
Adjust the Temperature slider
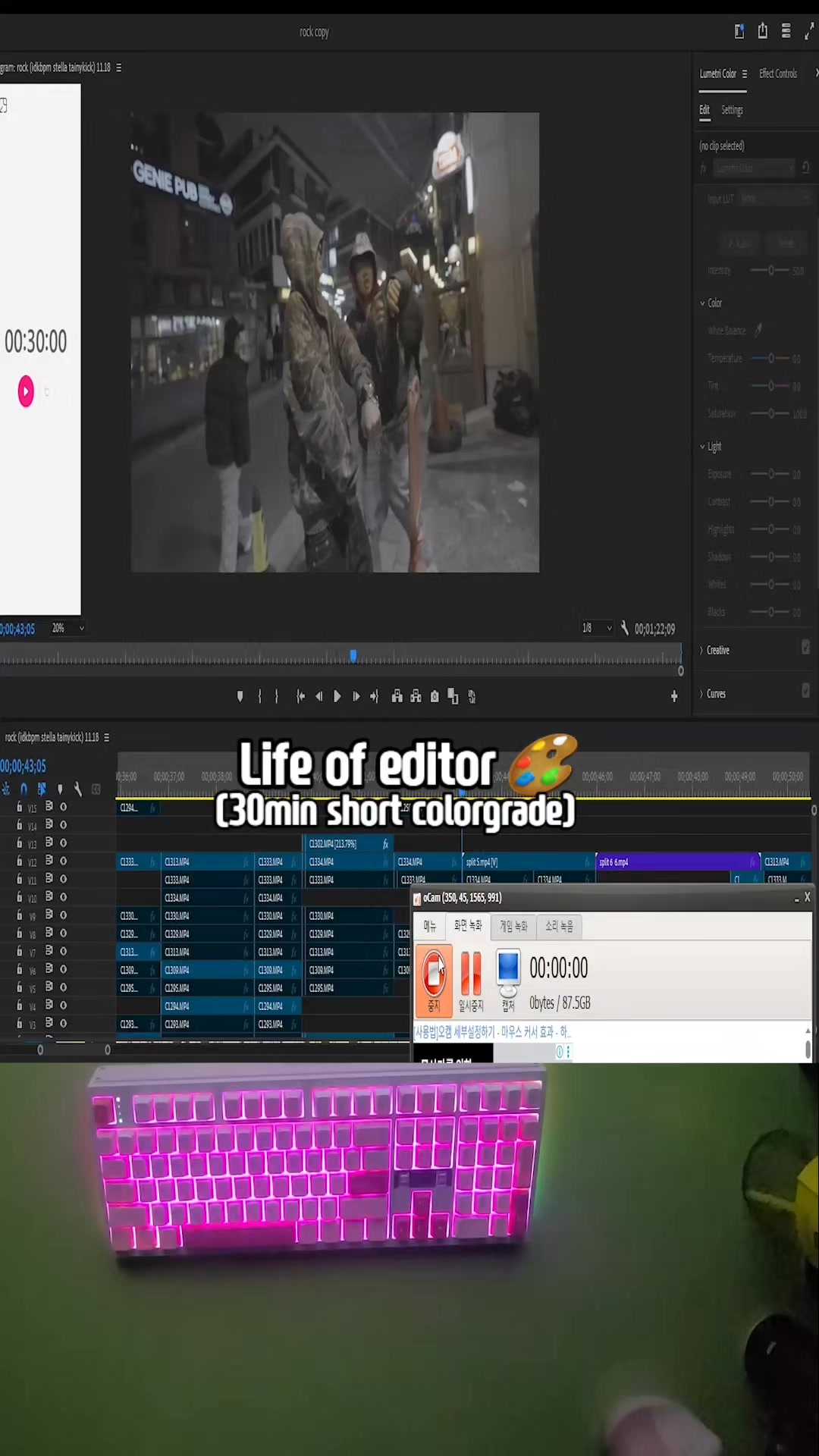[x=770, y=358]
